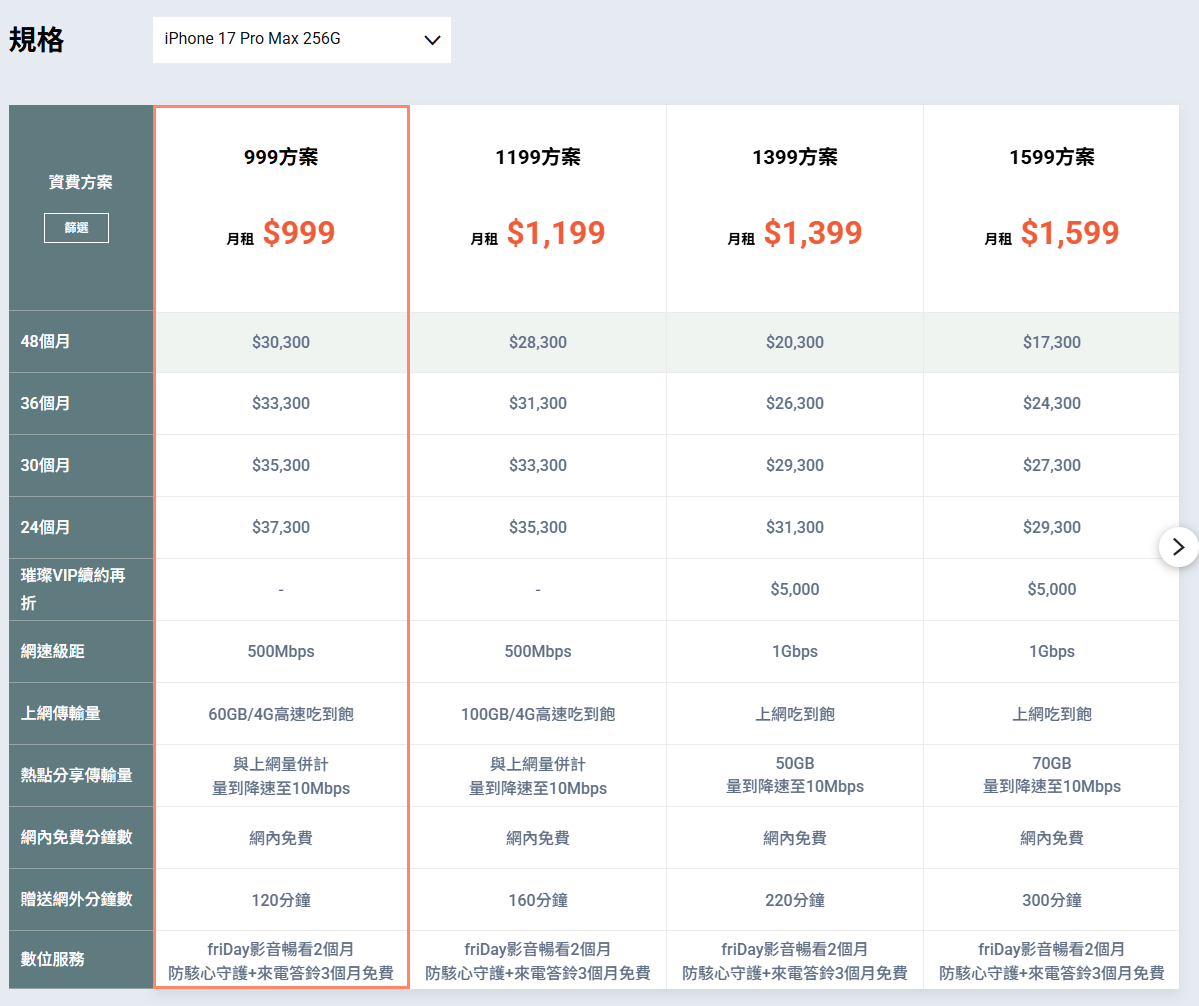Select the 36個月 row label
This screenshot has height=1006, width=1199.
click(45, 403)
